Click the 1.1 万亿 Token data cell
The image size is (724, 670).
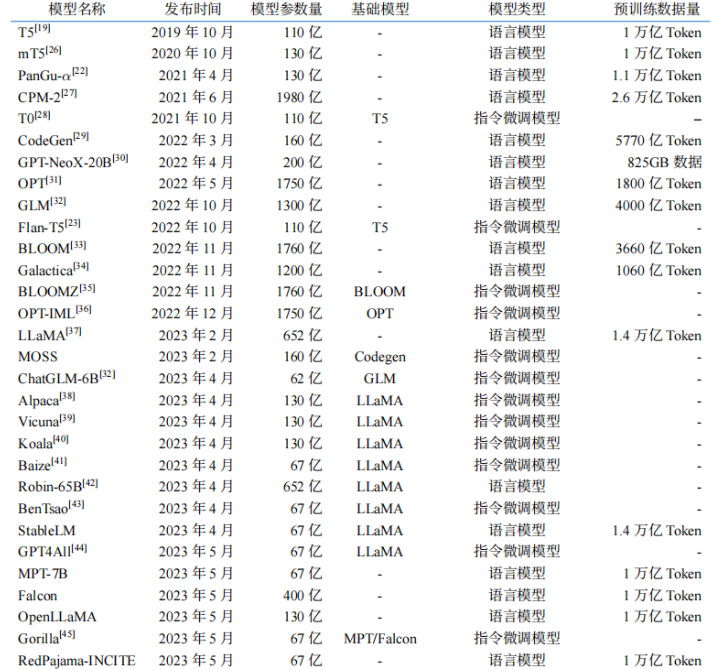coord(657,75)
